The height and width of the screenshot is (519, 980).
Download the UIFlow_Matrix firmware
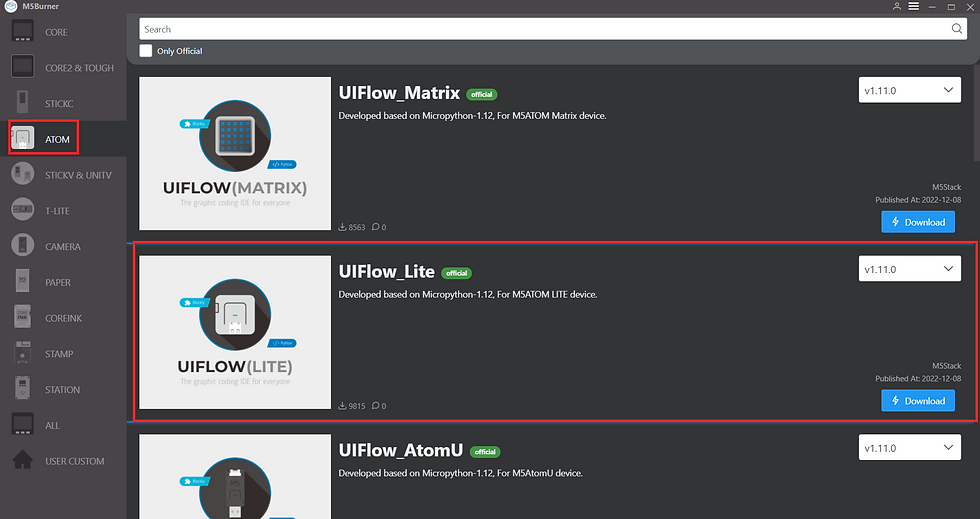tap(918, 222)
